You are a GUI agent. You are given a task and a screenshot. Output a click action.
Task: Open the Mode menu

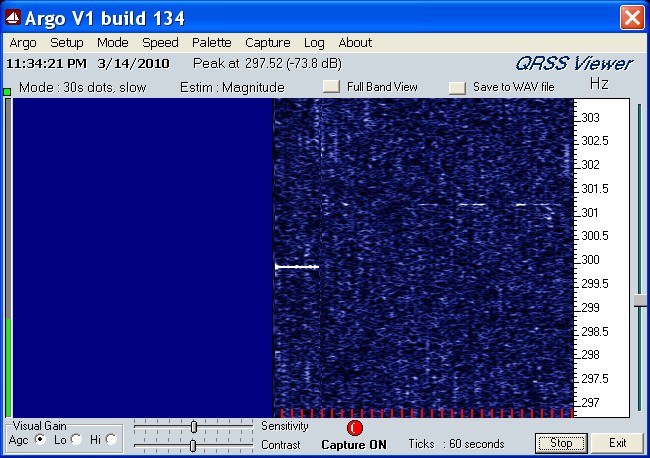tap(113, 43)
